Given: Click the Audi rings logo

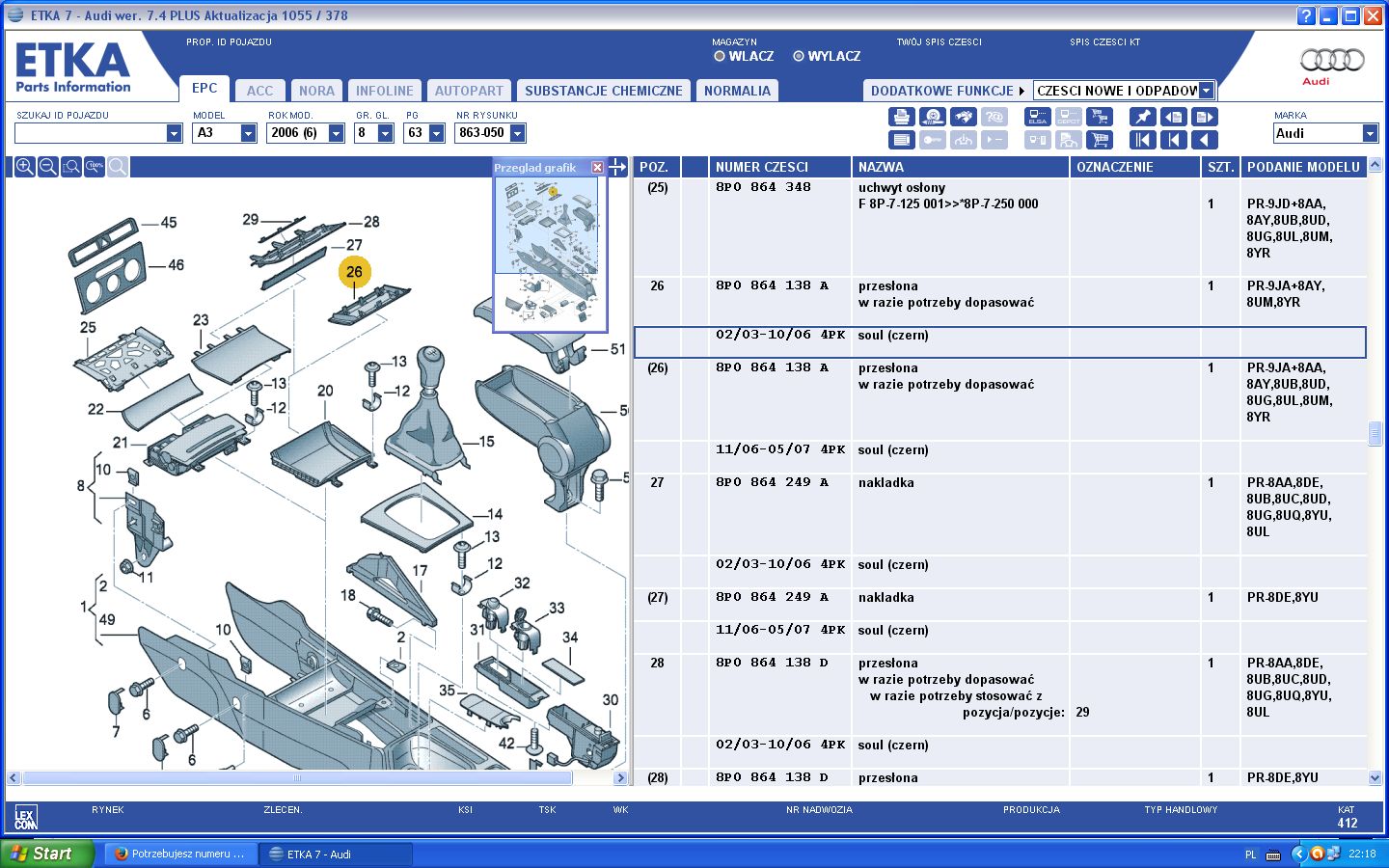Looking at the screenshot, I should [1332, 61].
